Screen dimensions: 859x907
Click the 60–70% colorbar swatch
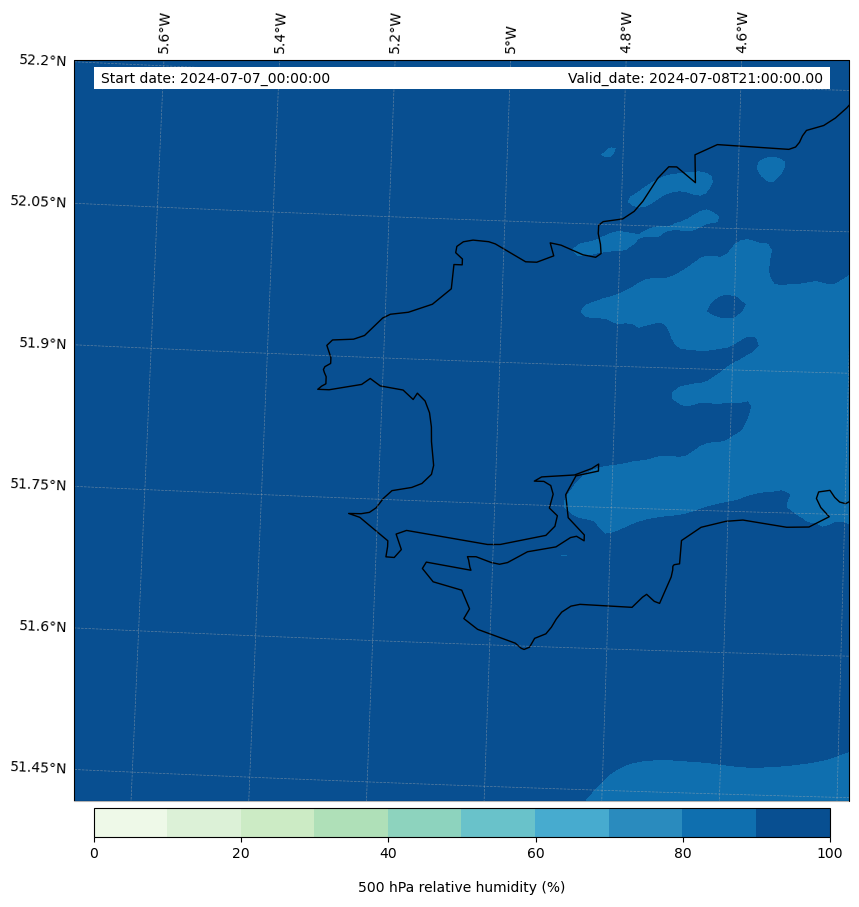[x=572, y=823]
